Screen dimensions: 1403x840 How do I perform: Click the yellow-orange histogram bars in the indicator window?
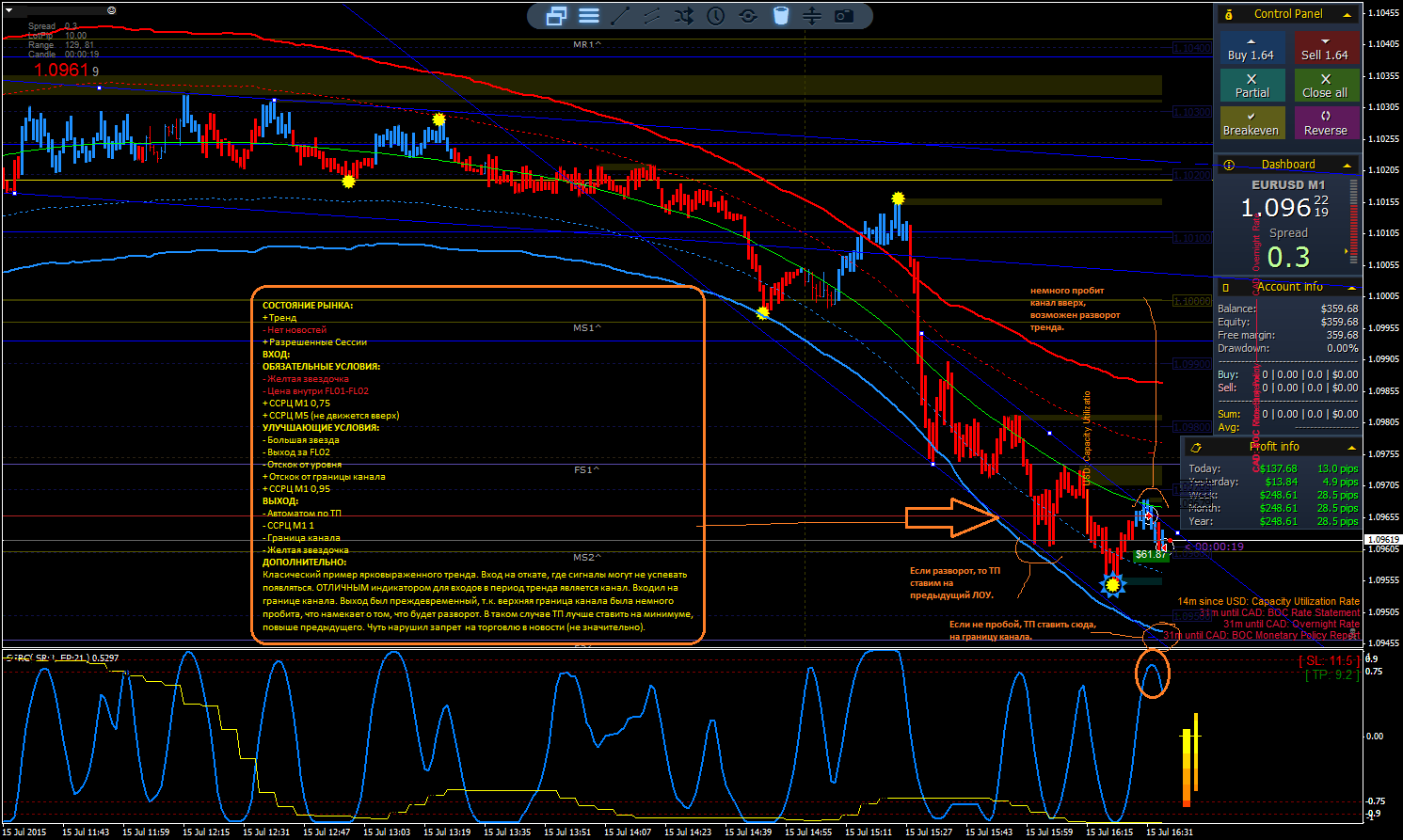(x=1189, y=760)
